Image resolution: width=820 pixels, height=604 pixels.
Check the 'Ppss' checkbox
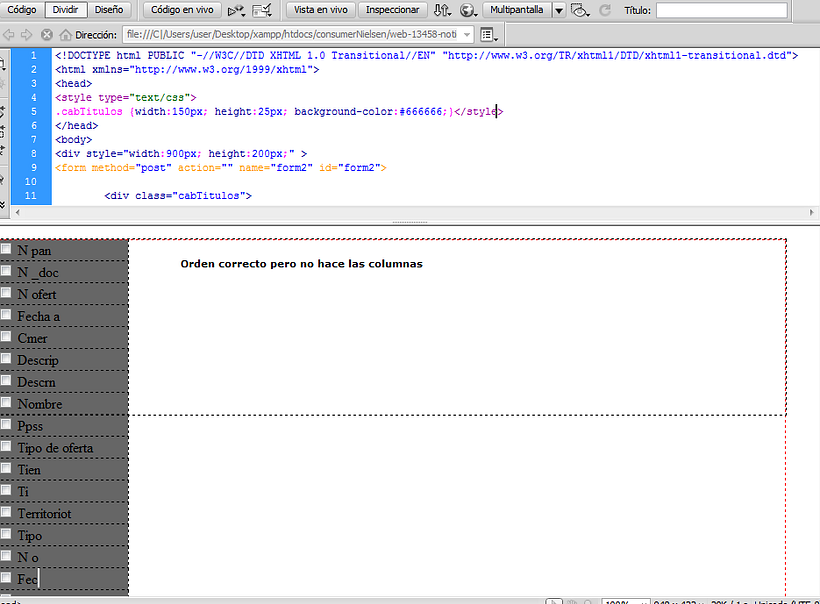6,424
